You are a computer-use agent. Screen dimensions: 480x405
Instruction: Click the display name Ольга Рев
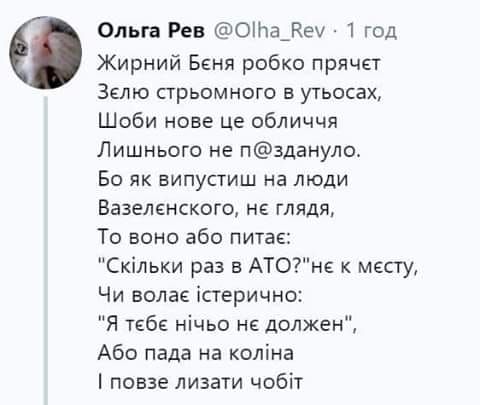point(151,31)
